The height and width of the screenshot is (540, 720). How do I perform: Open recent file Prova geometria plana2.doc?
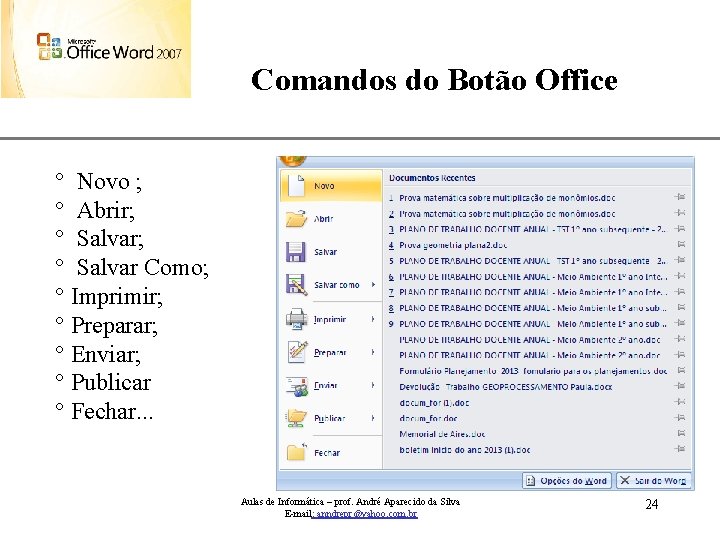(x=453, y=245)
